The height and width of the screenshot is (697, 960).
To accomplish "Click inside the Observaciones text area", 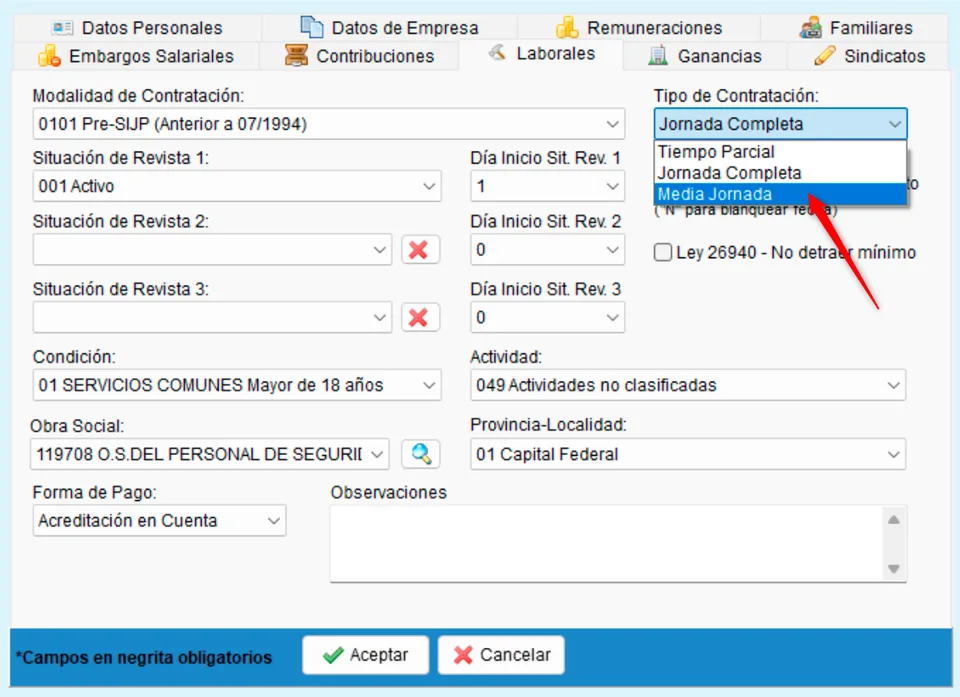I will tap(607, 544).
